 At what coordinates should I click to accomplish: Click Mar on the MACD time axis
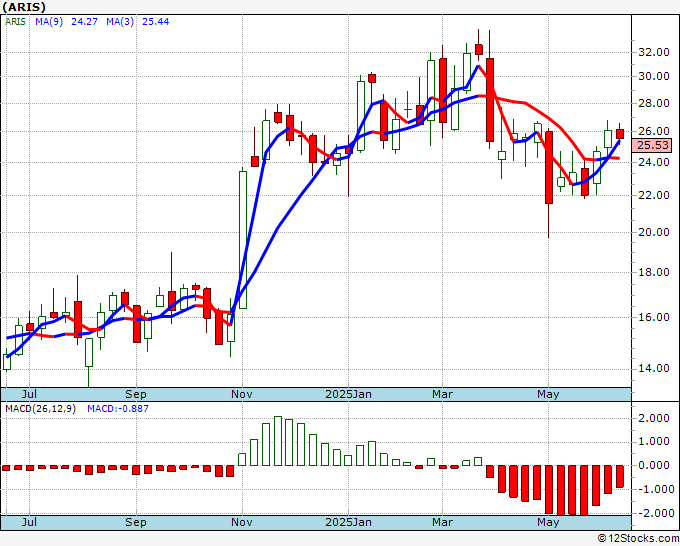(442, 522)
